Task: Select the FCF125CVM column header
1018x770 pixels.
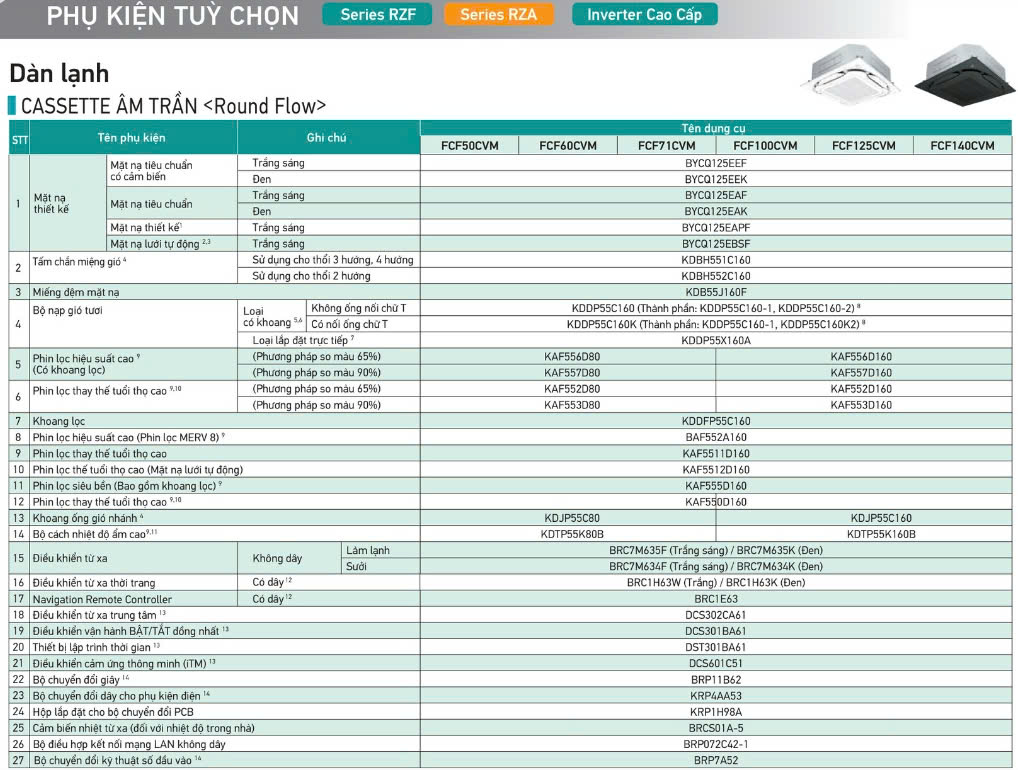Action: pyautogui.click(x=863, y=145)
